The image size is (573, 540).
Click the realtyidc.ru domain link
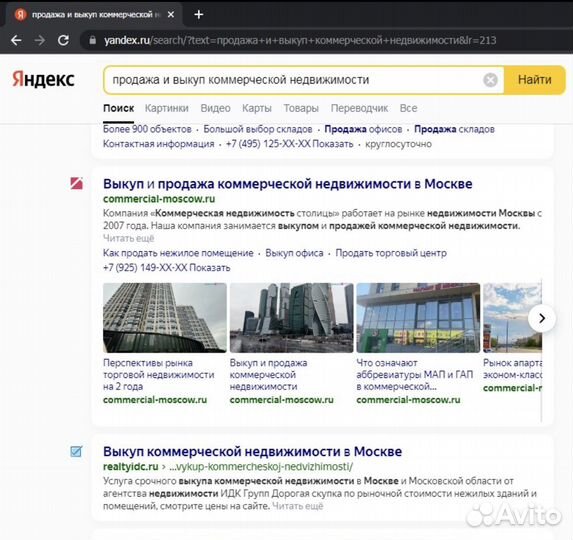coord(131,467)
